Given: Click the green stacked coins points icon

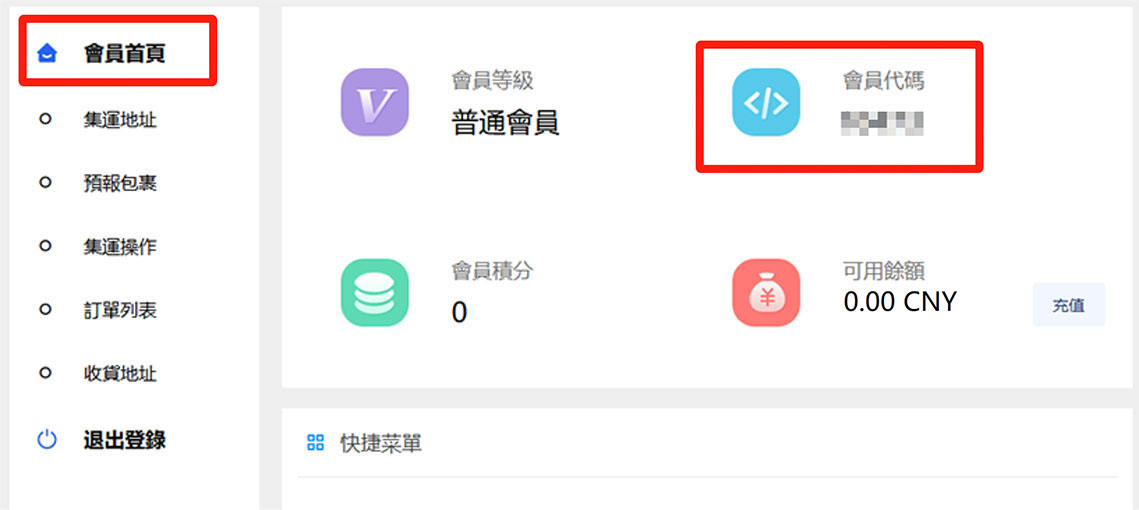Looking at the screenshot, I should point(375,293).
